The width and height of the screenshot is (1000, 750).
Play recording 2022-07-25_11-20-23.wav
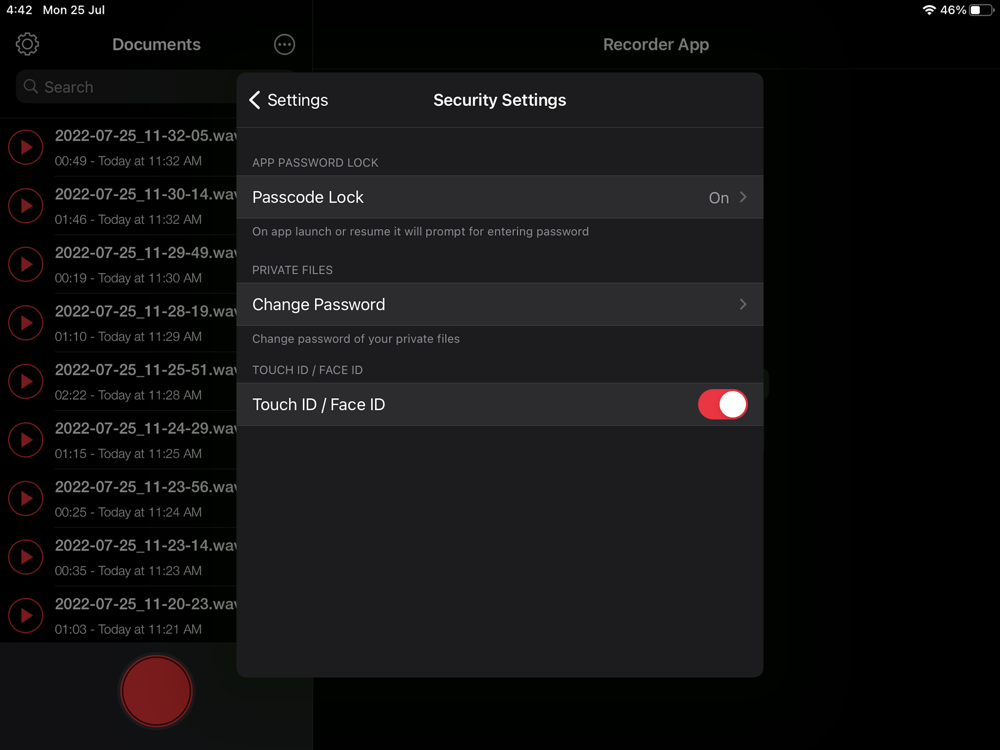pos(26,615)
